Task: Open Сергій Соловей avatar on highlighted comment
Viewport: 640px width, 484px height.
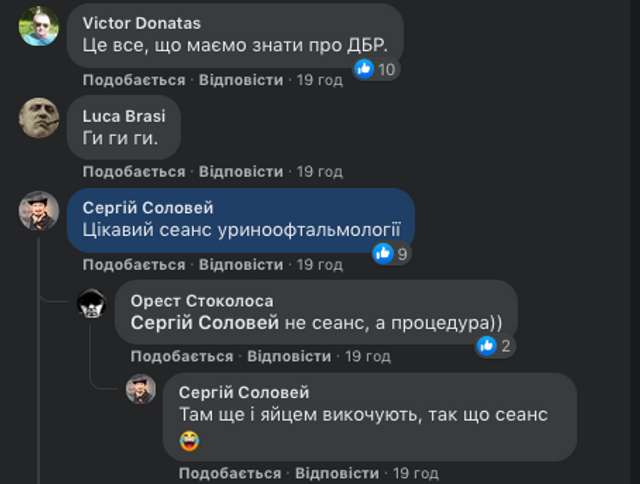Action: [39, 211]
